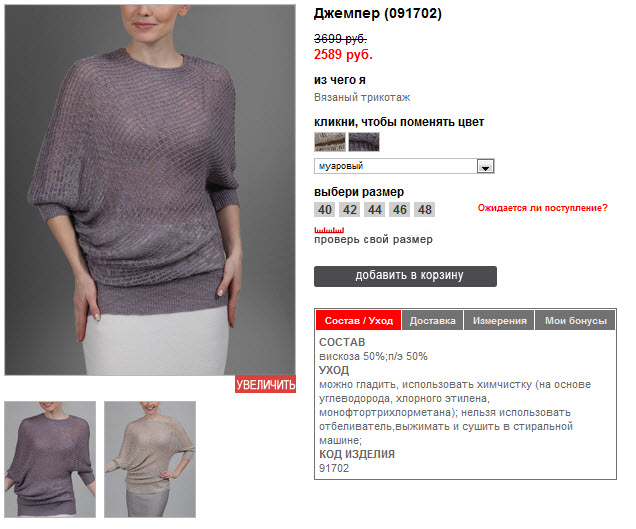
Task: Click the проверь свой размер link
Action: pos(373,239)
